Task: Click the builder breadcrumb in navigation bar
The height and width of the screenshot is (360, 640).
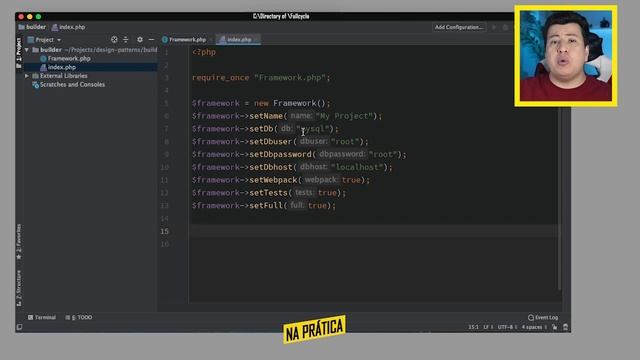Action: (32, 27)
